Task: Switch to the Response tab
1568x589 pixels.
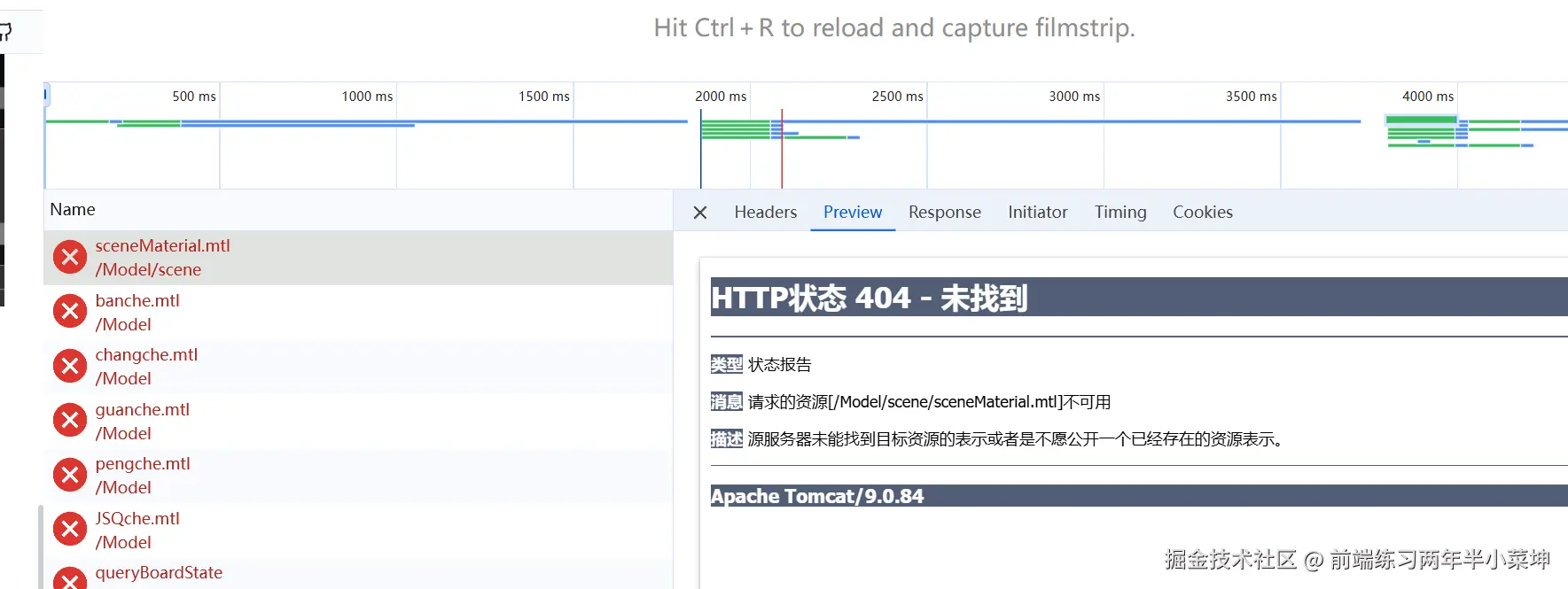Action: (x=944, y=213)
